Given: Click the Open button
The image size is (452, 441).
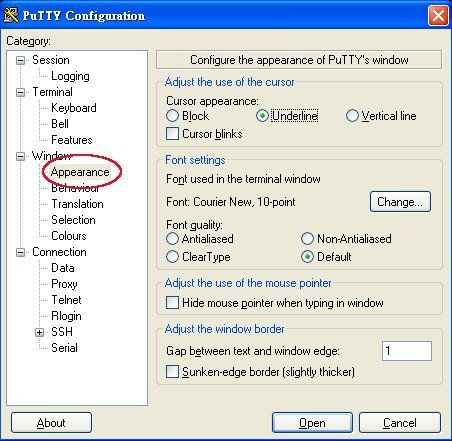Looking at the screenshot, I should tap(312, 423).
